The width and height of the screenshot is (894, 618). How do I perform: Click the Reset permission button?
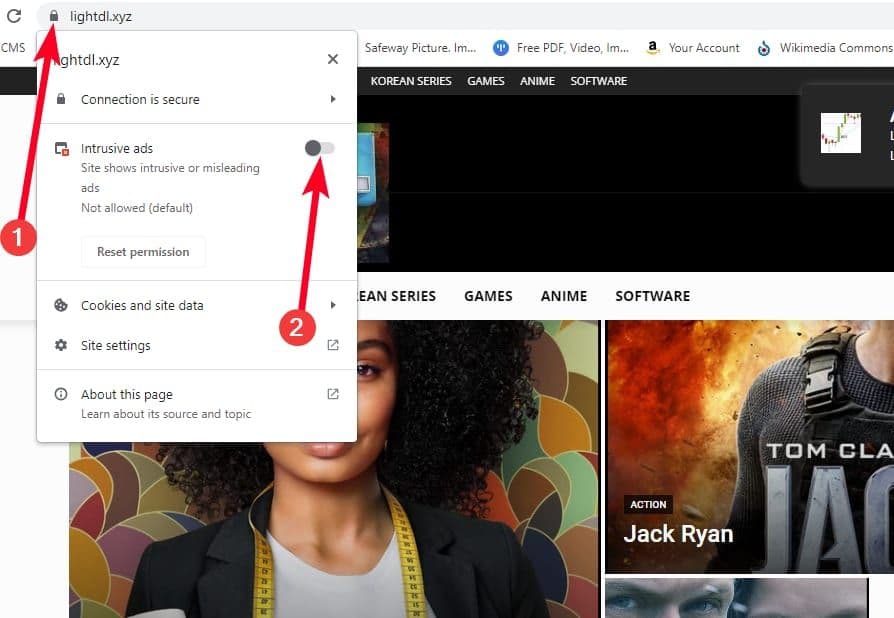tap(143, 252)
